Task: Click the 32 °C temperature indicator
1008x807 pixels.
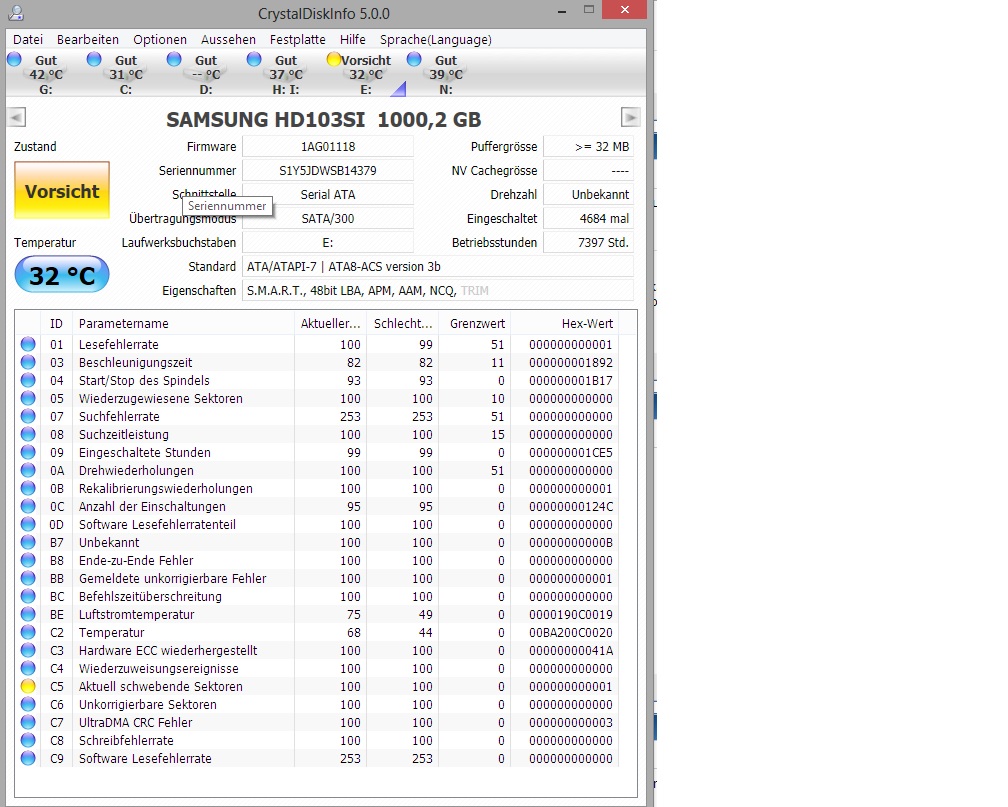Action: click(x=62, y=275)
